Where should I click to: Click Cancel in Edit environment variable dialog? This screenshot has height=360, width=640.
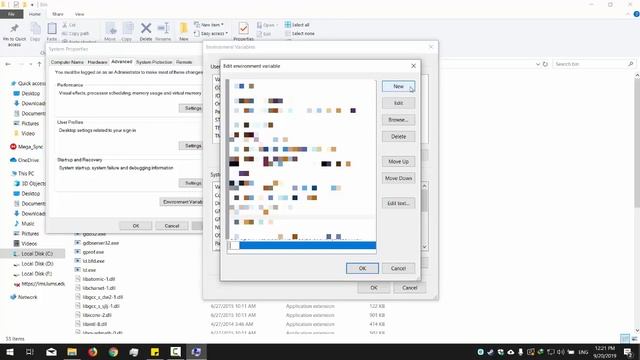tap(398, 268)
